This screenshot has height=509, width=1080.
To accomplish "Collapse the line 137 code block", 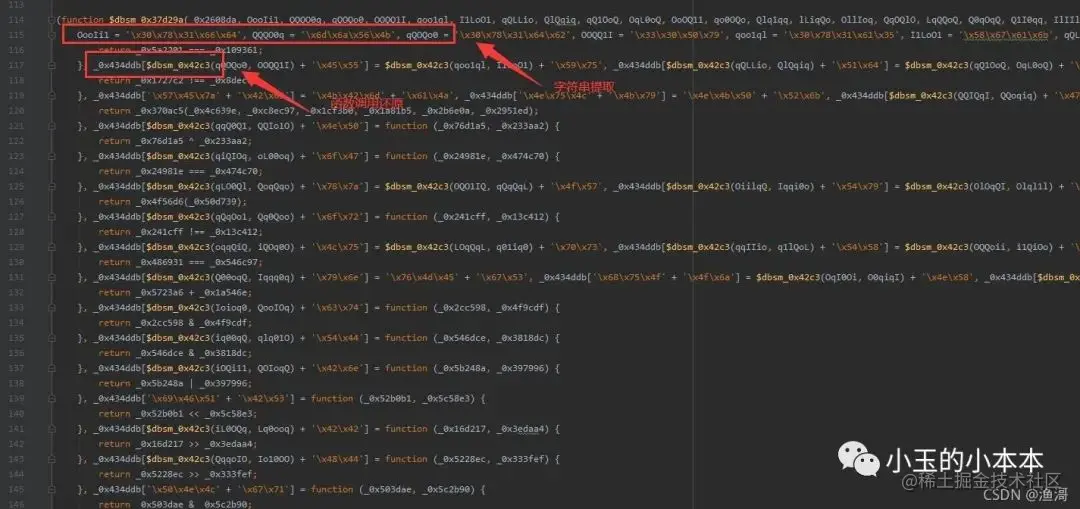I will click(x=53, y=368).
